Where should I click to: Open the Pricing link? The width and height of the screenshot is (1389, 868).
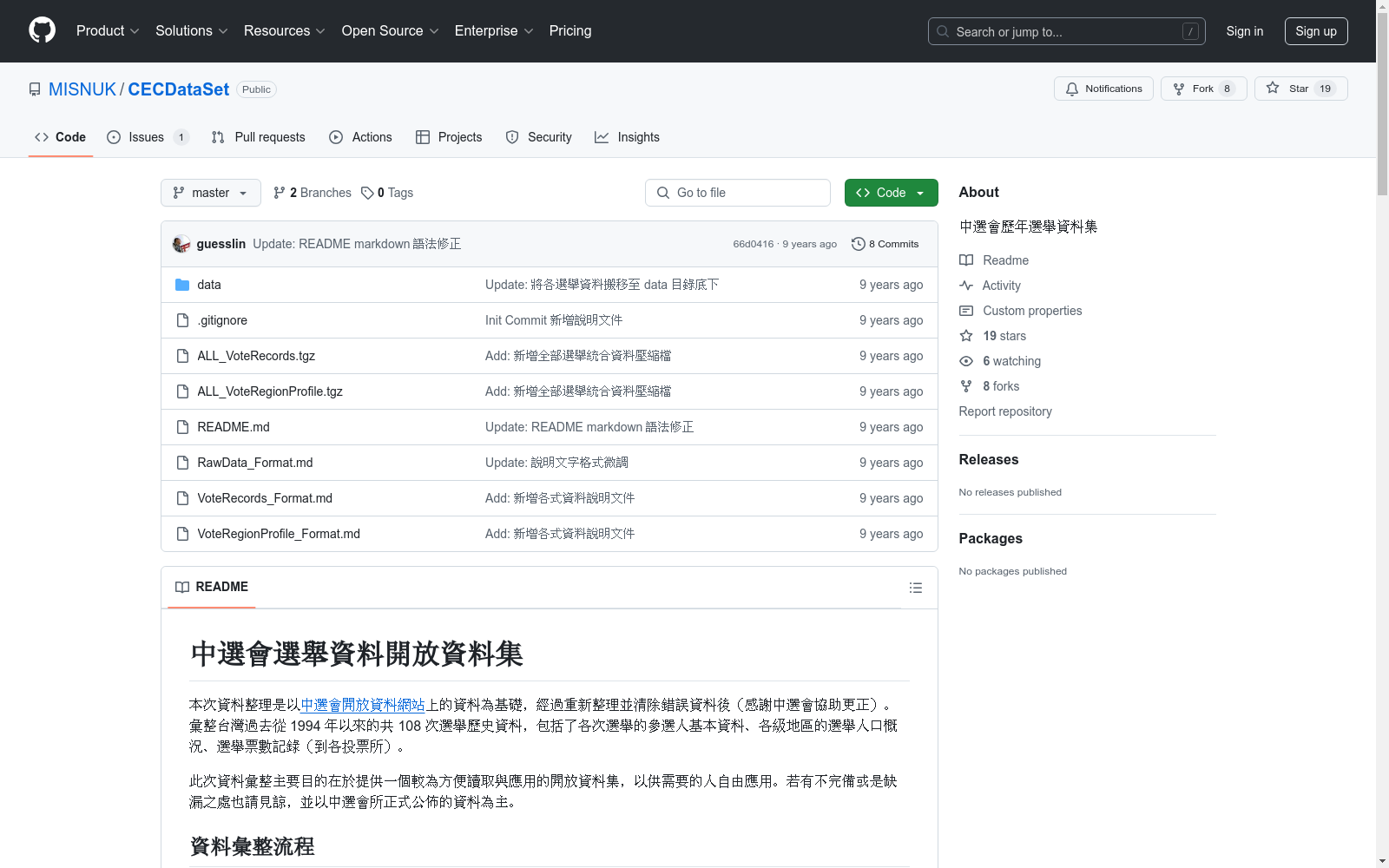pos(570,30)
